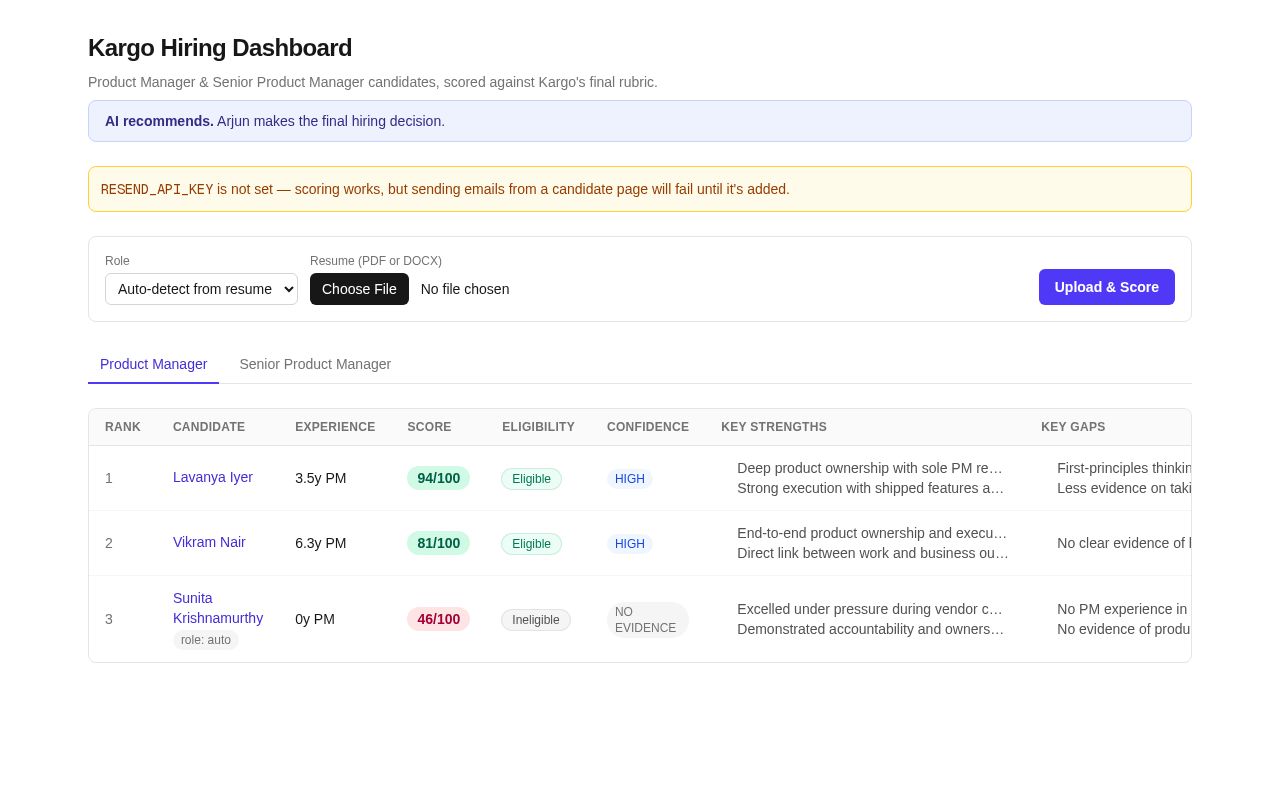Click 'No PM experience in' gap text
The width and height of the screenshot is (1280, 800).
1123,609
